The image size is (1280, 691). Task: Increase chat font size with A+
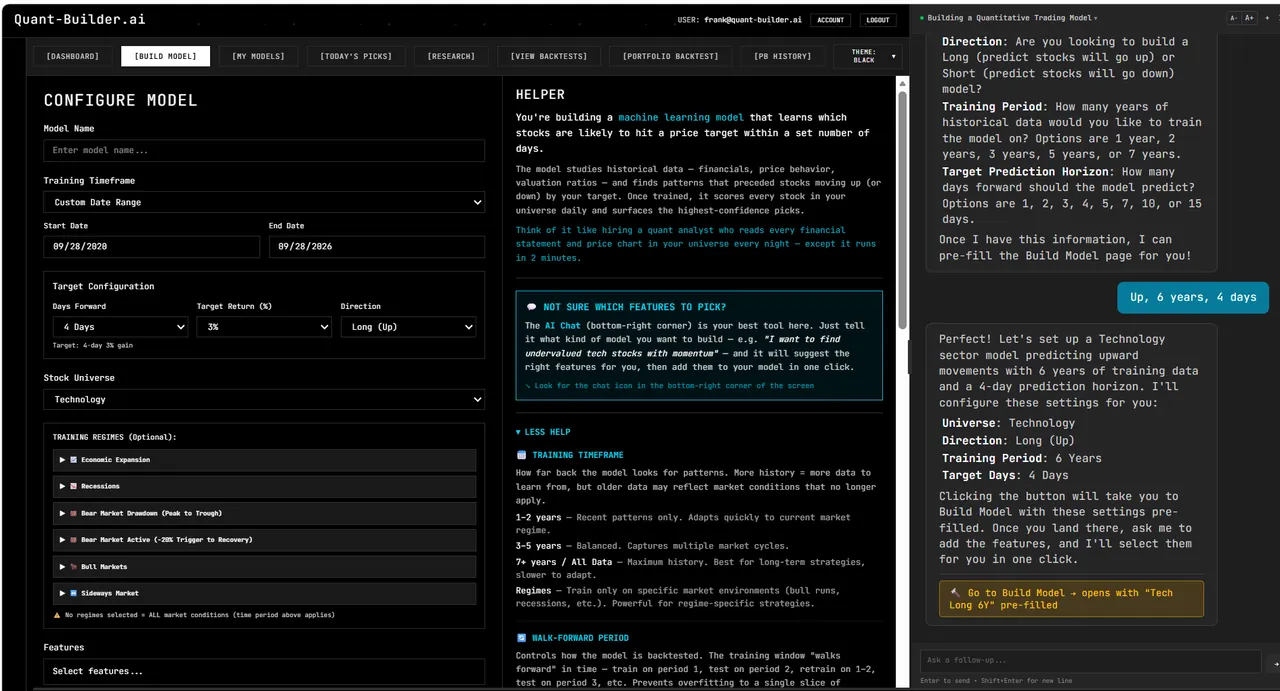point(1249,18)
